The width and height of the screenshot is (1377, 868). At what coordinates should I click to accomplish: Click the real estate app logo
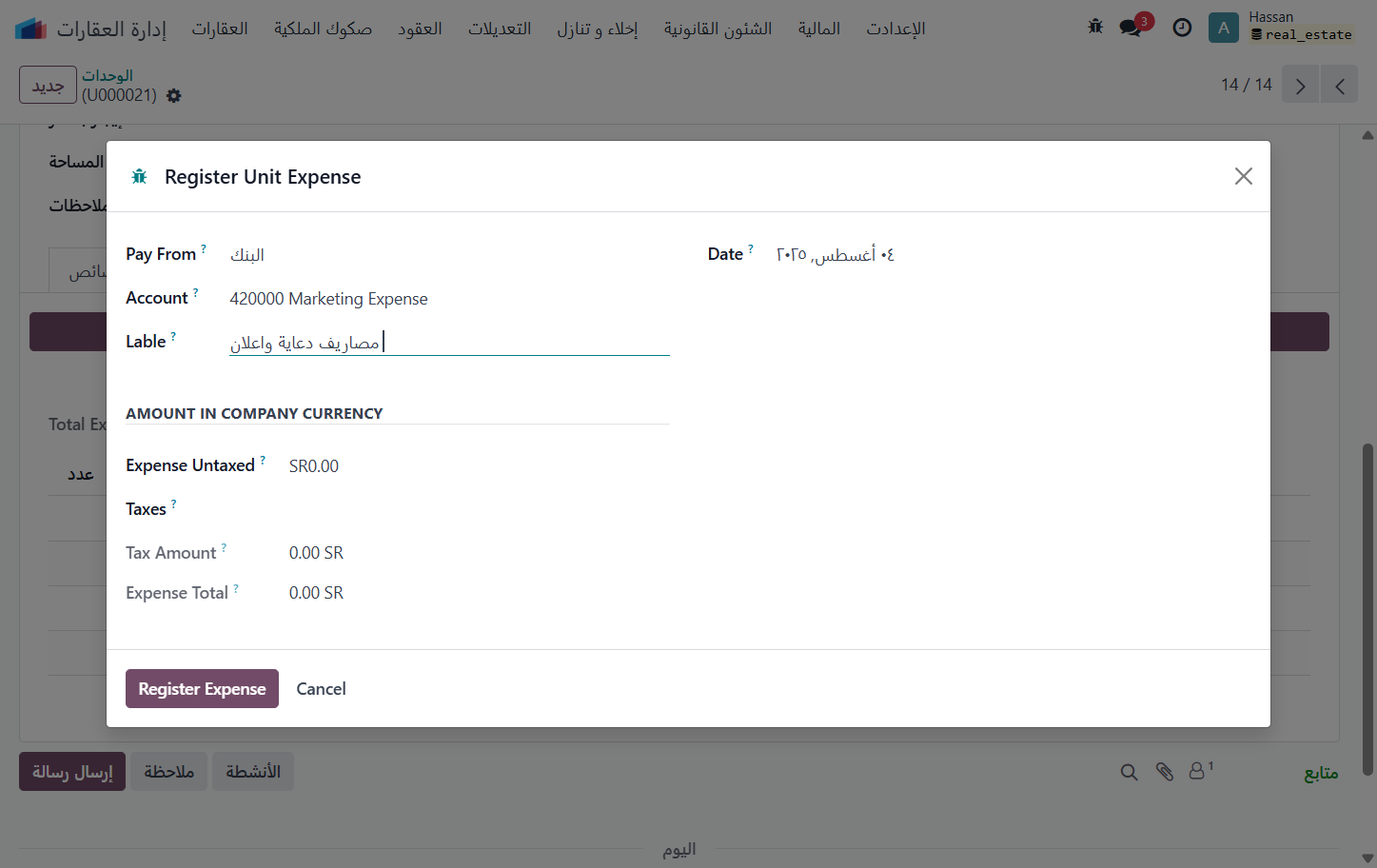[31, 29]
